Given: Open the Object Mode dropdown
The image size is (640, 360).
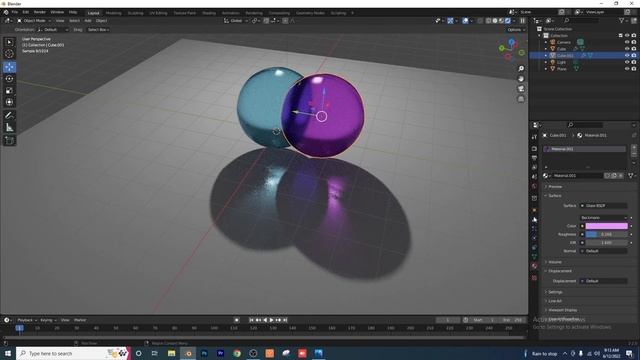Looking at the screenshot, I should (34, 20).
